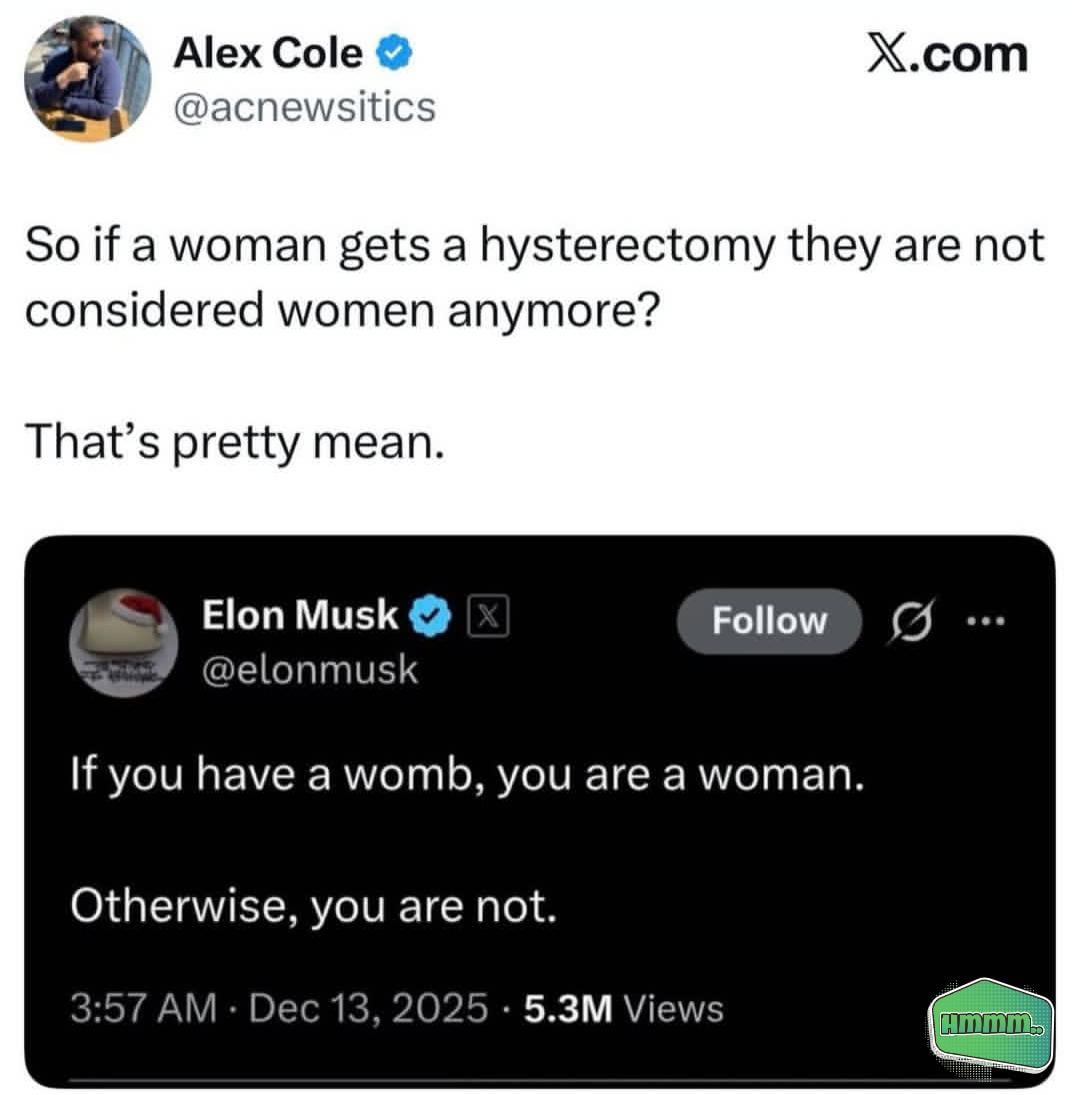Click the 5.3M Views count

coord(623,1008)
